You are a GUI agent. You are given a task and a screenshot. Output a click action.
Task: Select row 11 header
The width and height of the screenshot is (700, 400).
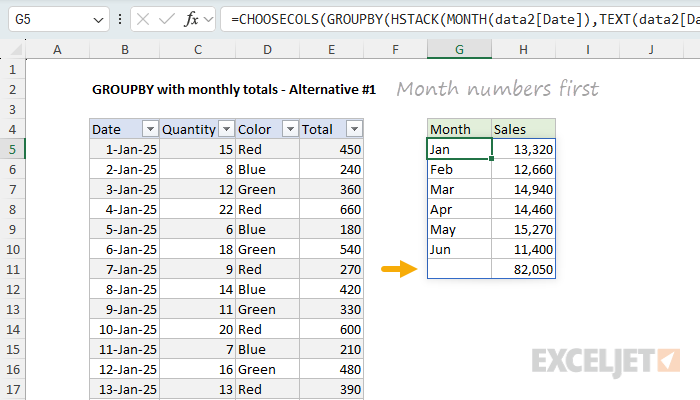[x=12, y=269]
